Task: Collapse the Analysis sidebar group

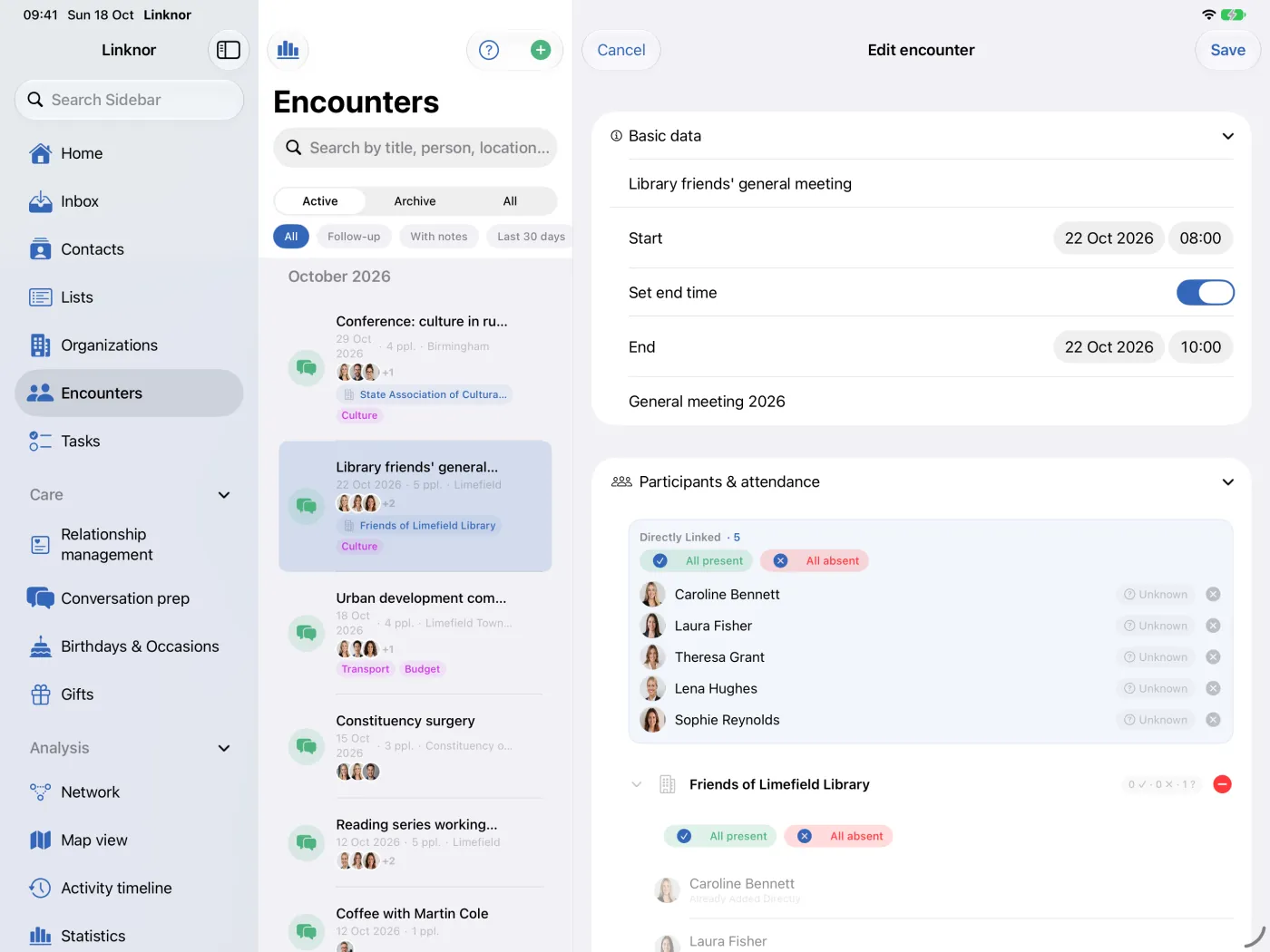Action: [x=224, y=748]
